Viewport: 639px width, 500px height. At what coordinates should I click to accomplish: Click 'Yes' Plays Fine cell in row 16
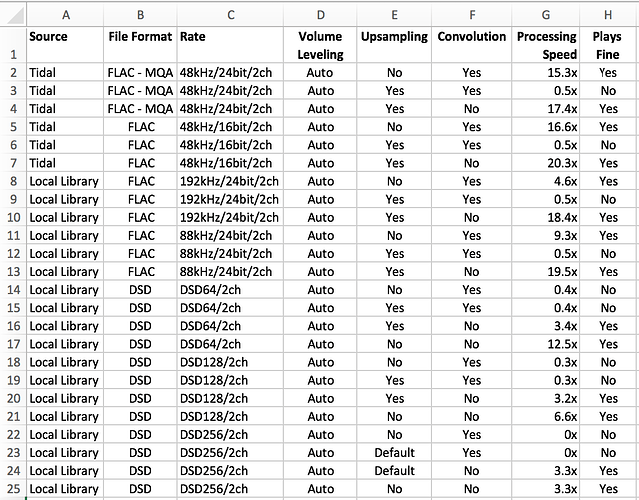click(x=608, y=326)
